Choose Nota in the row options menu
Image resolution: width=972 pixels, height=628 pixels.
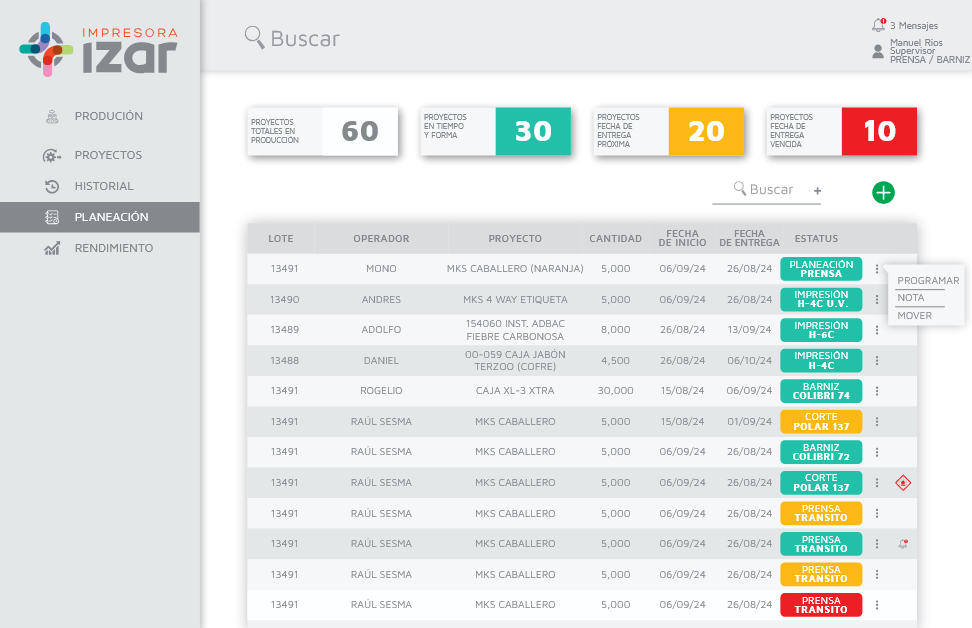[911, 298]
